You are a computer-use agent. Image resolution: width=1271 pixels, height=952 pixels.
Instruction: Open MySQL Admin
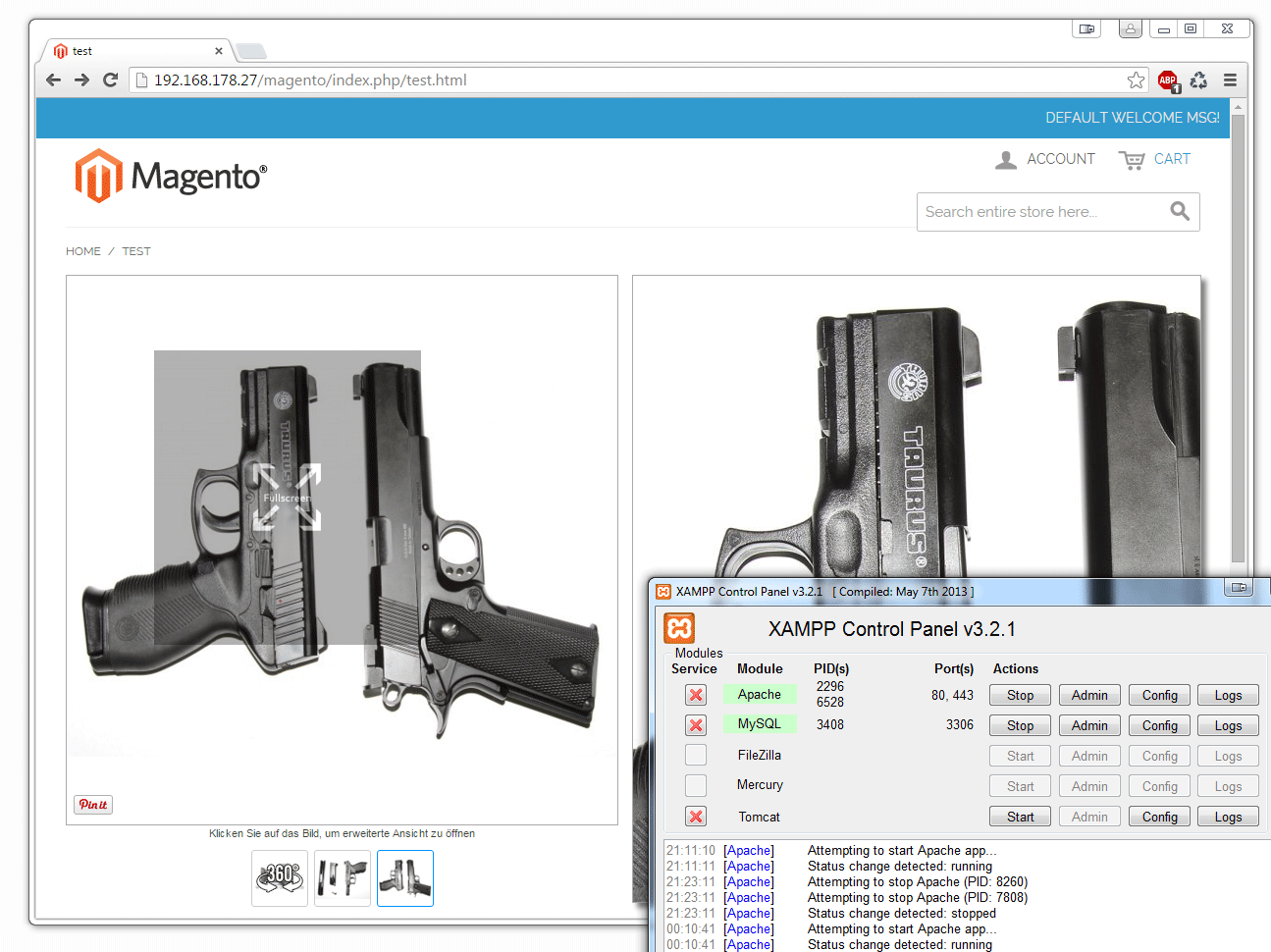[1089, 725]
